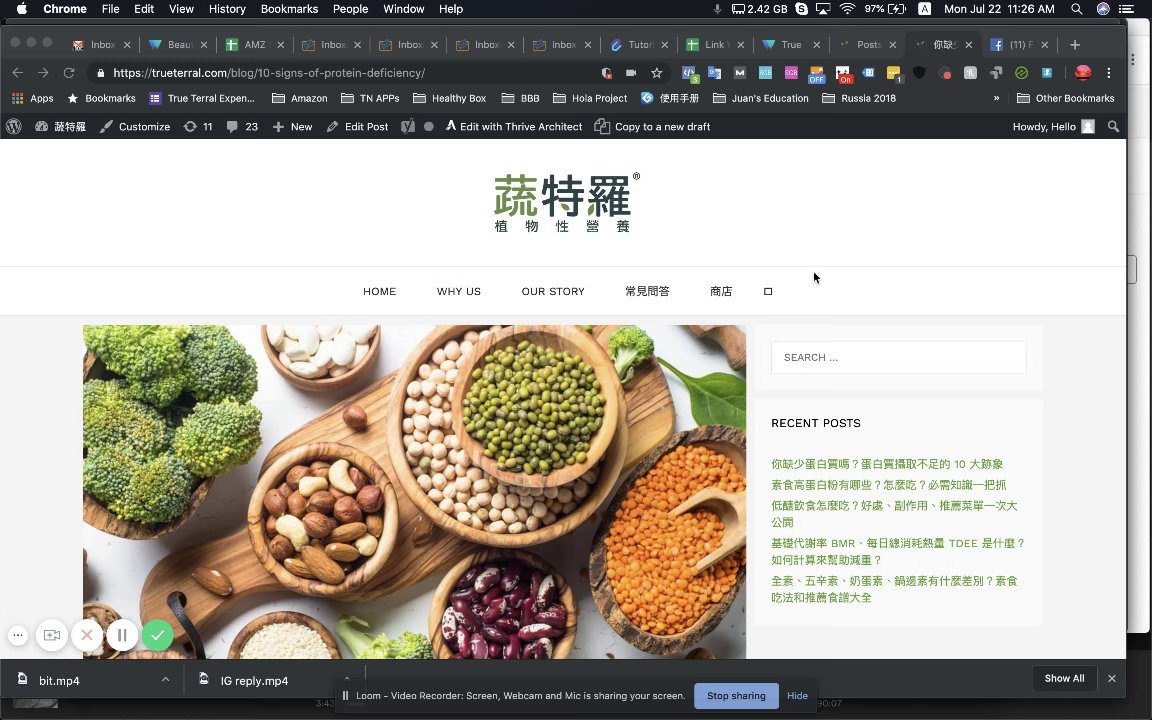The width and height of the screenshot is (1152, 720).
Task: Click the green circle extension icon
Action: [x=1021, y=73]
